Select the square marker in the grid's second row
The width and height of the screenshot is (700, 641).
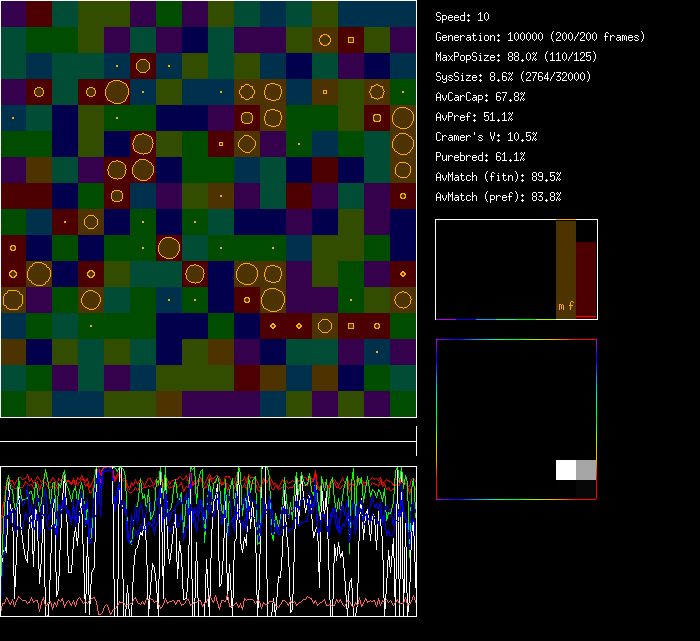pyautogui.click(x=351, y=41)
